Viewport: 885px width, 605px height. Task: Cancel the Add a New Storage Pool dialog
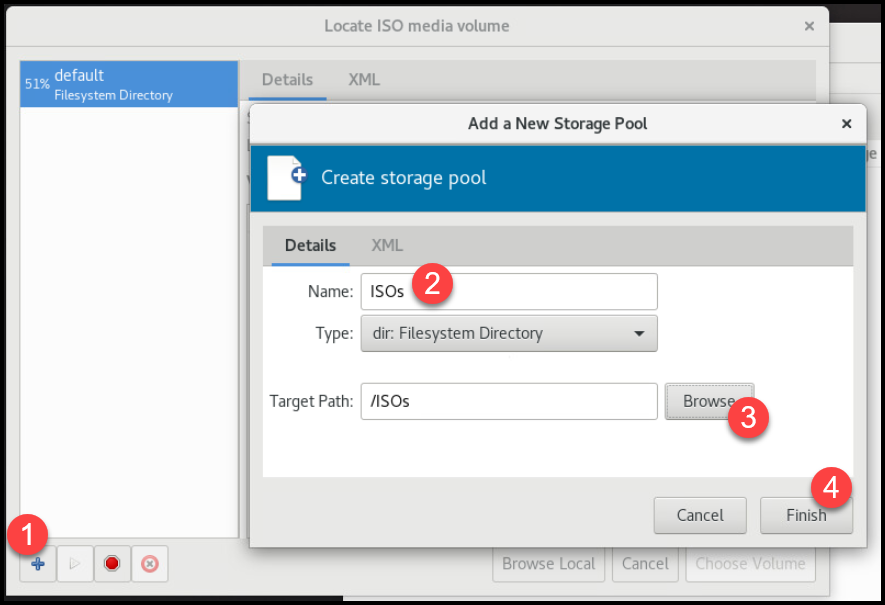(699, 515)
